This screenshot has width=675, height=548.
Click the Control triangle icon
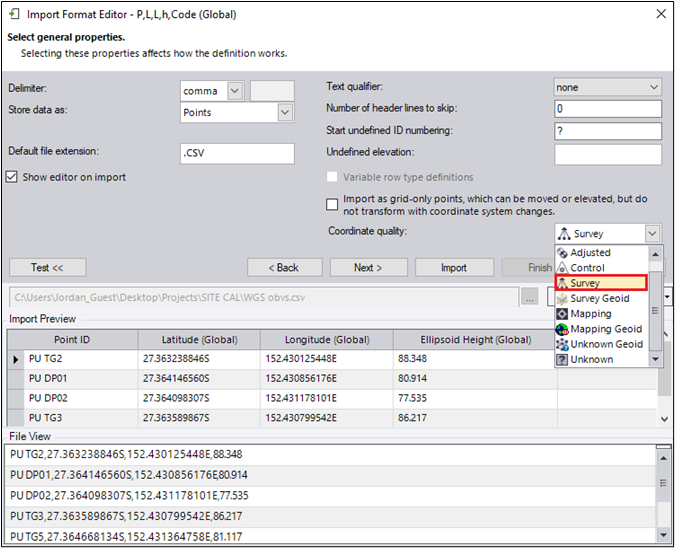(562, 268)
